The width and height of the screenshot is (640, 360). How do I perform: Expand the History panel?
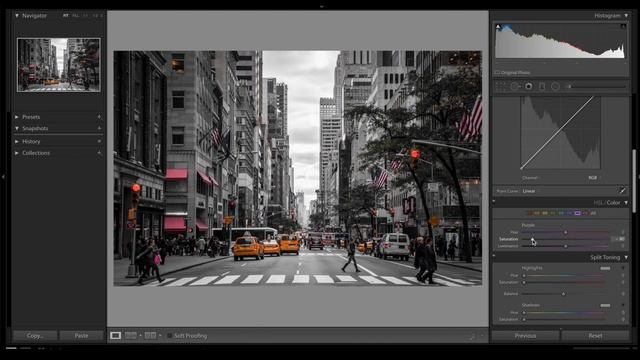click(x=17, y=141)
